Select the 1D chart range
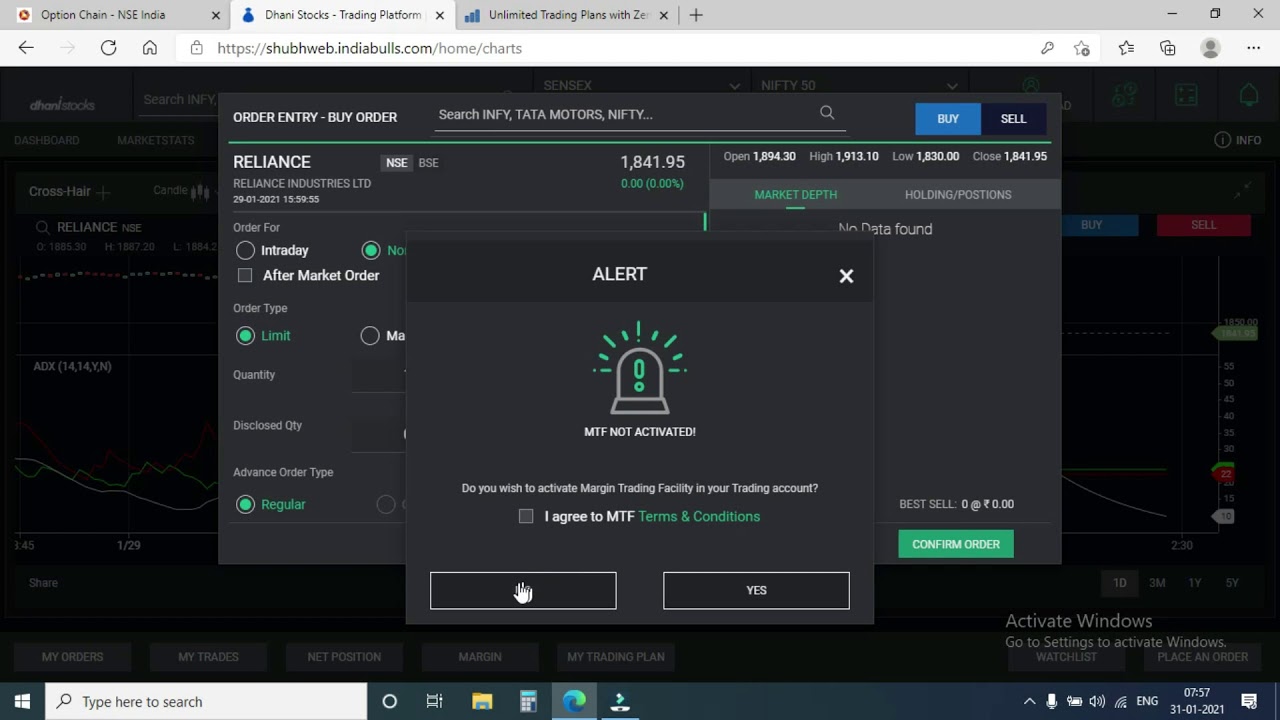This screenshot has width=1280, height=720. point(1120,583)
